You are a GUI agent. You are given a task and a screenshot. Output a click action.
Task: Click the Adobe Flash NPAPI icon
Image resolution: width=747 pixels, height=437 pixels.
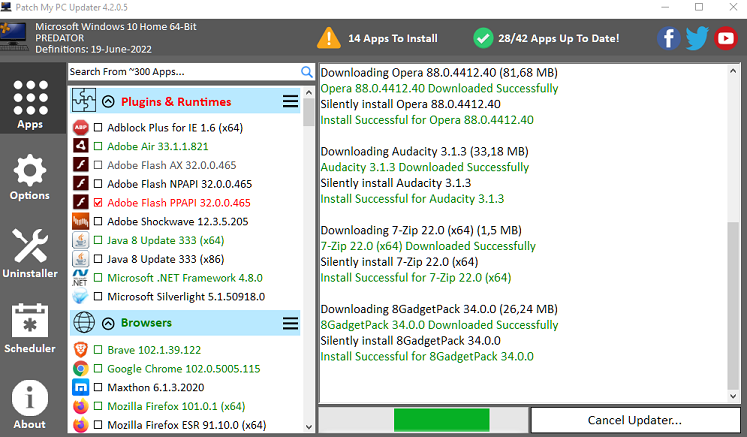(81, 184)
